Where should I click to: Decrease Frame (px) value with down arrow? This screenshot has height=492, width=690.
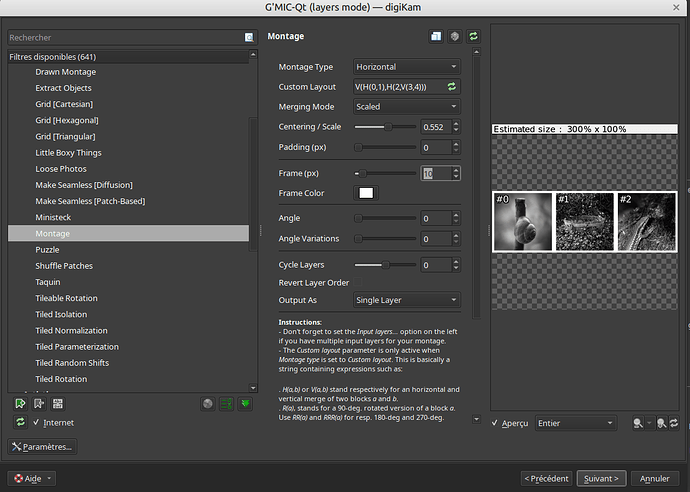point(456,176)
